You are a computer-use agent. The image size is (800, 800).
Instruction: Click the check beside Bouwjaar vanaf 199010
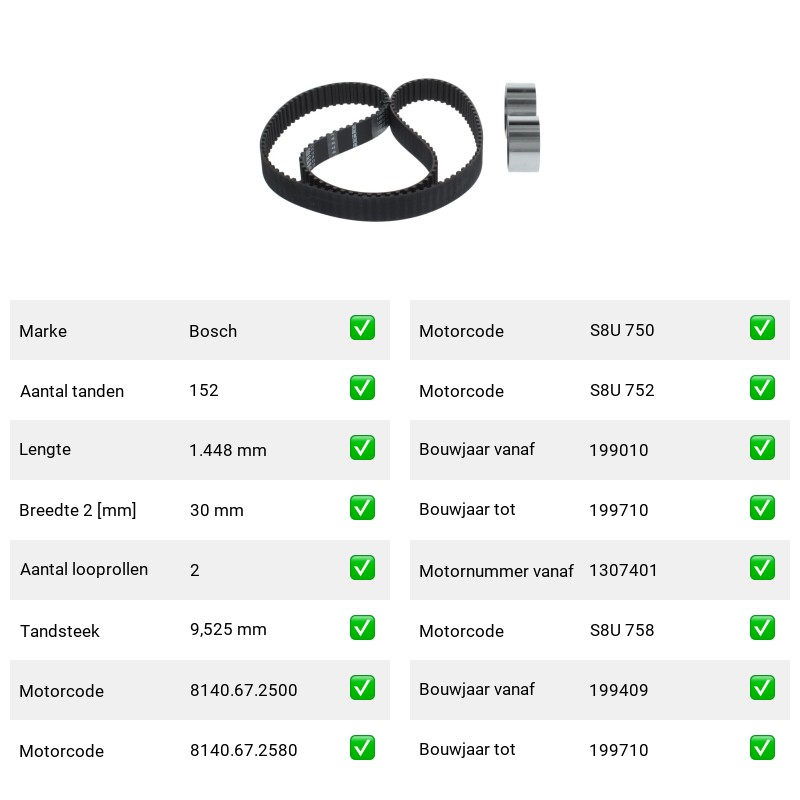tap(762, 448)
